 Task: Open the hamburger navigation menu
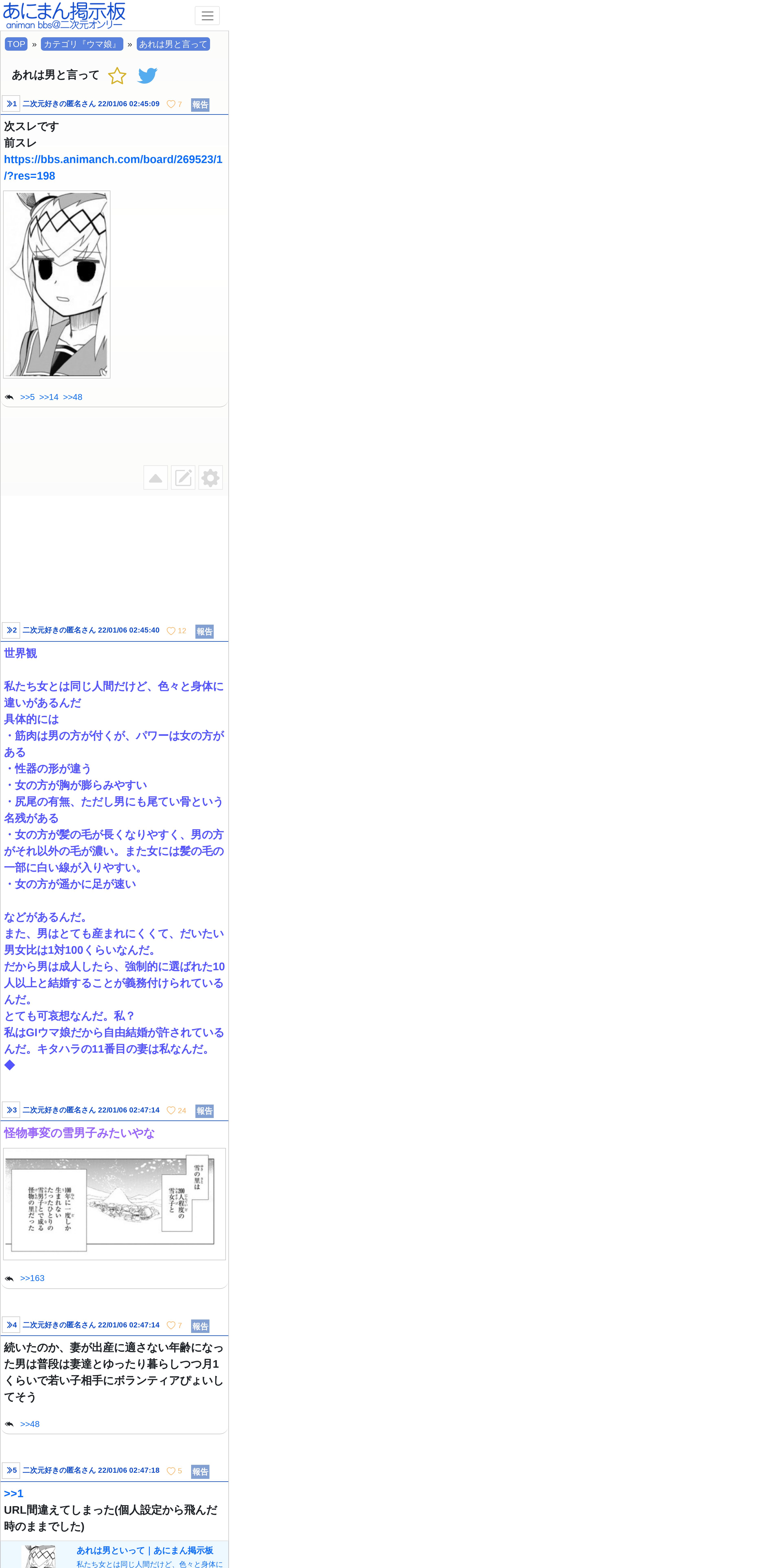pos(207,16)
